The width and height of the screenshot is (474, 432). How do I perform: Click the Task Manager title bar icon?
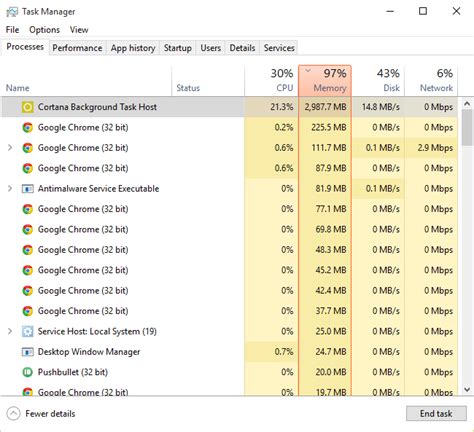click(12, 12)
